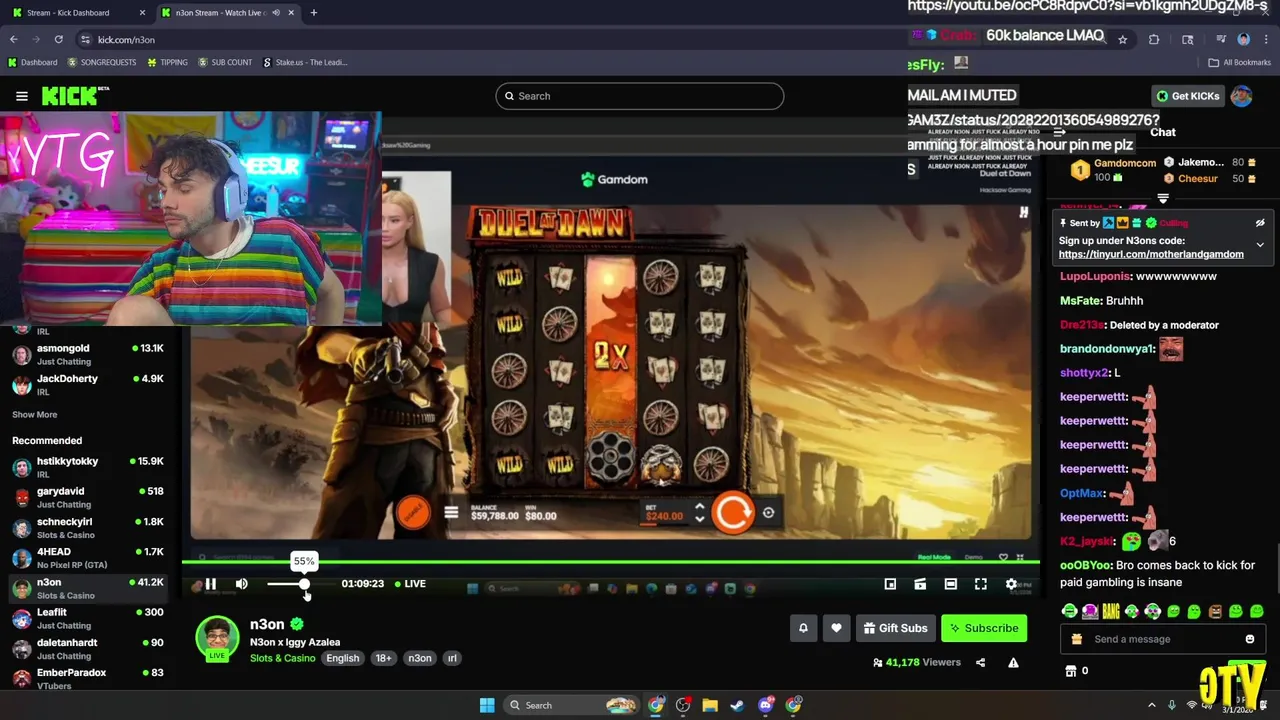This screenshot has width=1280, height=720.
Task: Mute the stream with speaker icon
Action: tap(241, 584)
